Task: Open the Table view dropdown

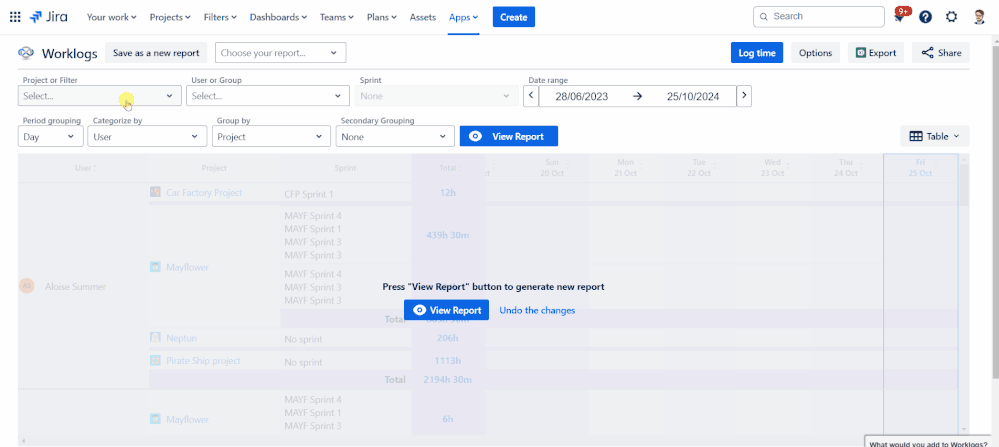Action: coord(935,136)
